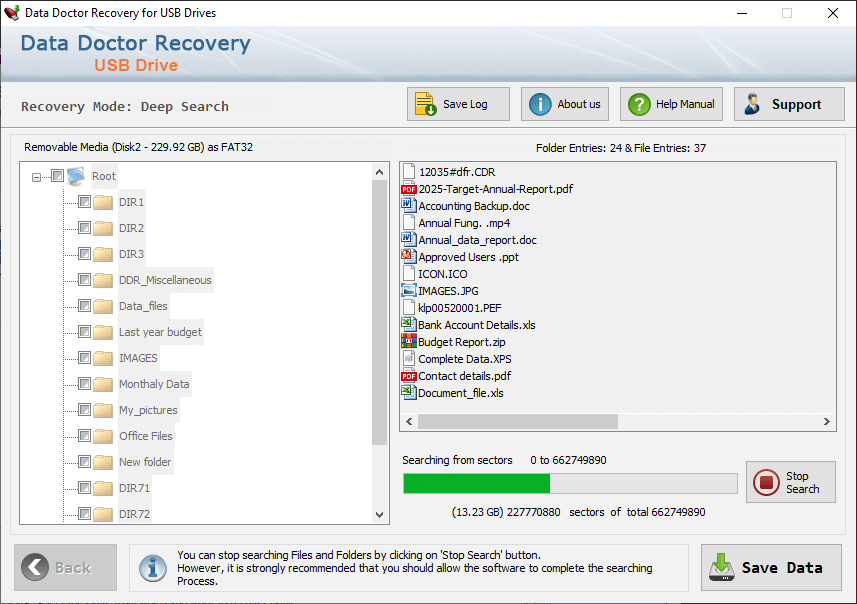The image size is (857, 604).
Task: Click the Support button
Action: coord(789,104)
